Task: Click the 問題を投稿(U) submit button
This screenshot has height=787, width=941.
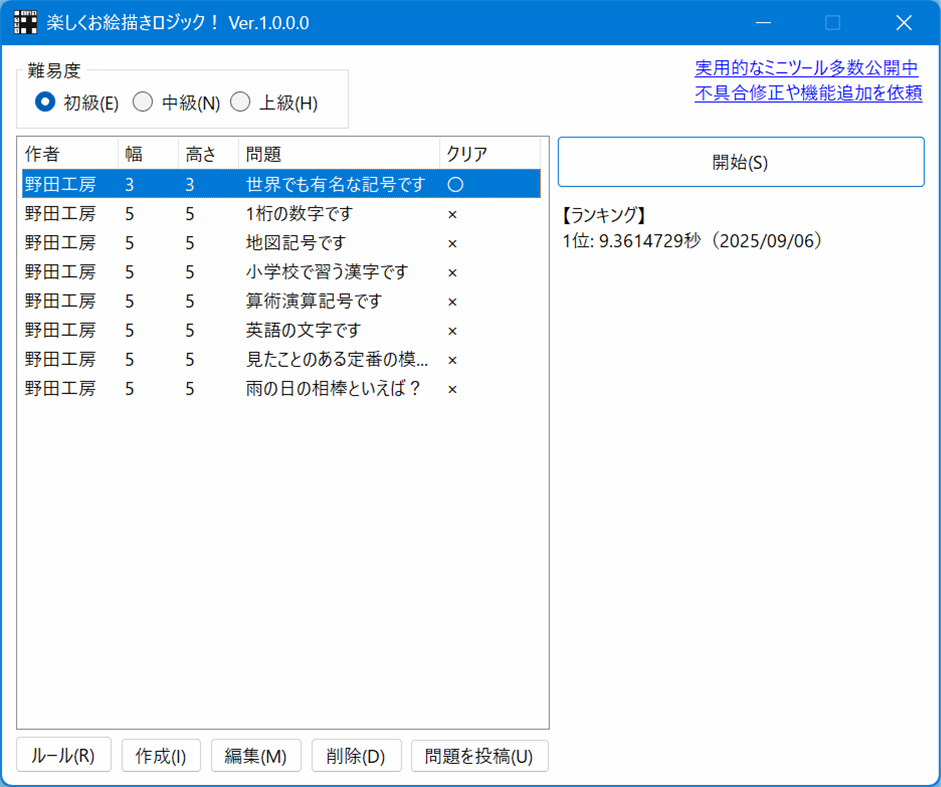Action: (480, 755)
